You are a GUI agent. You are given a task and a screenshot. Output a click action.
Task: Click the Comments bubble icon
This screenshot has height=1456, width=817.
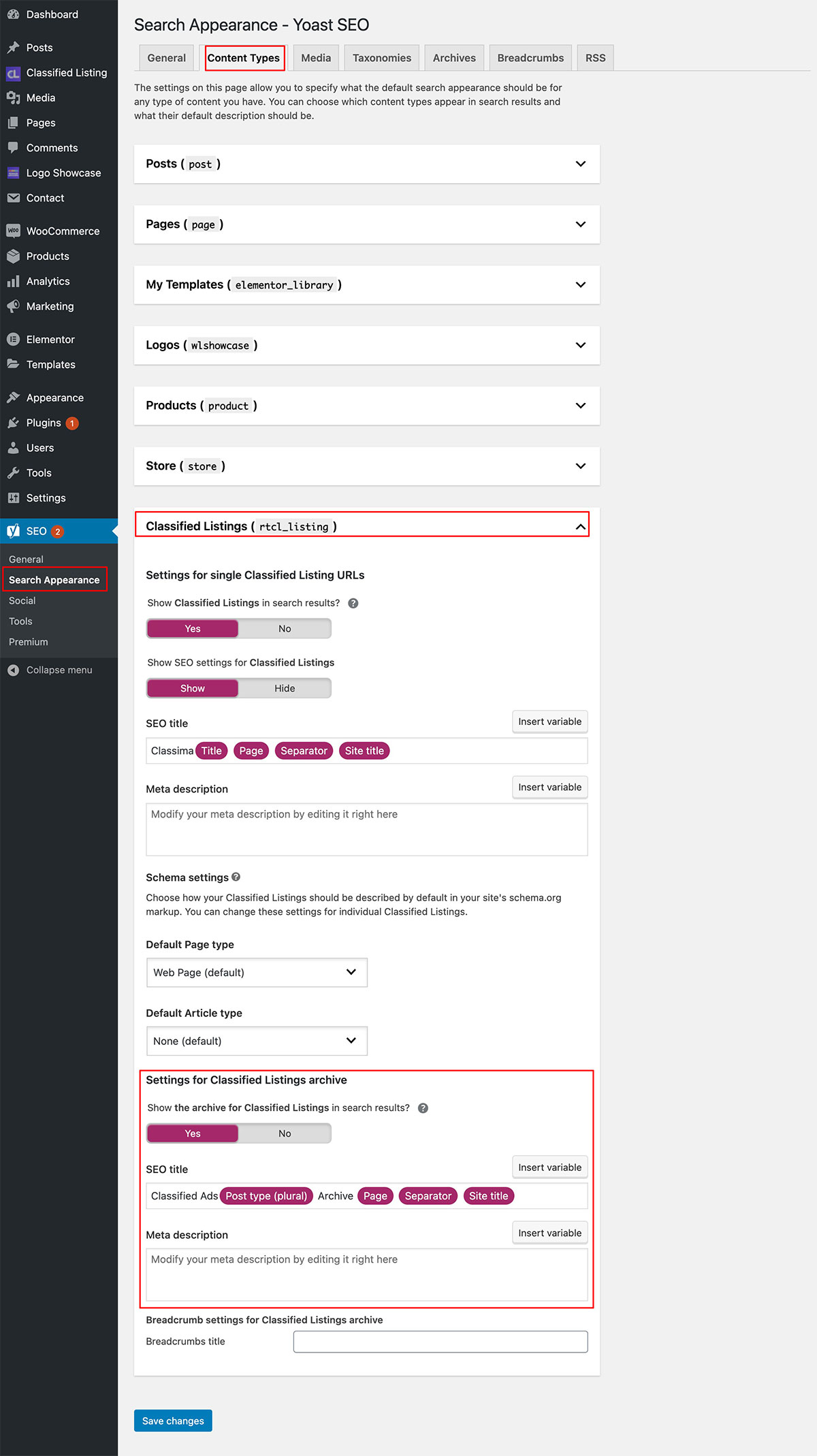pyautogui.click(x=13, y=148)
